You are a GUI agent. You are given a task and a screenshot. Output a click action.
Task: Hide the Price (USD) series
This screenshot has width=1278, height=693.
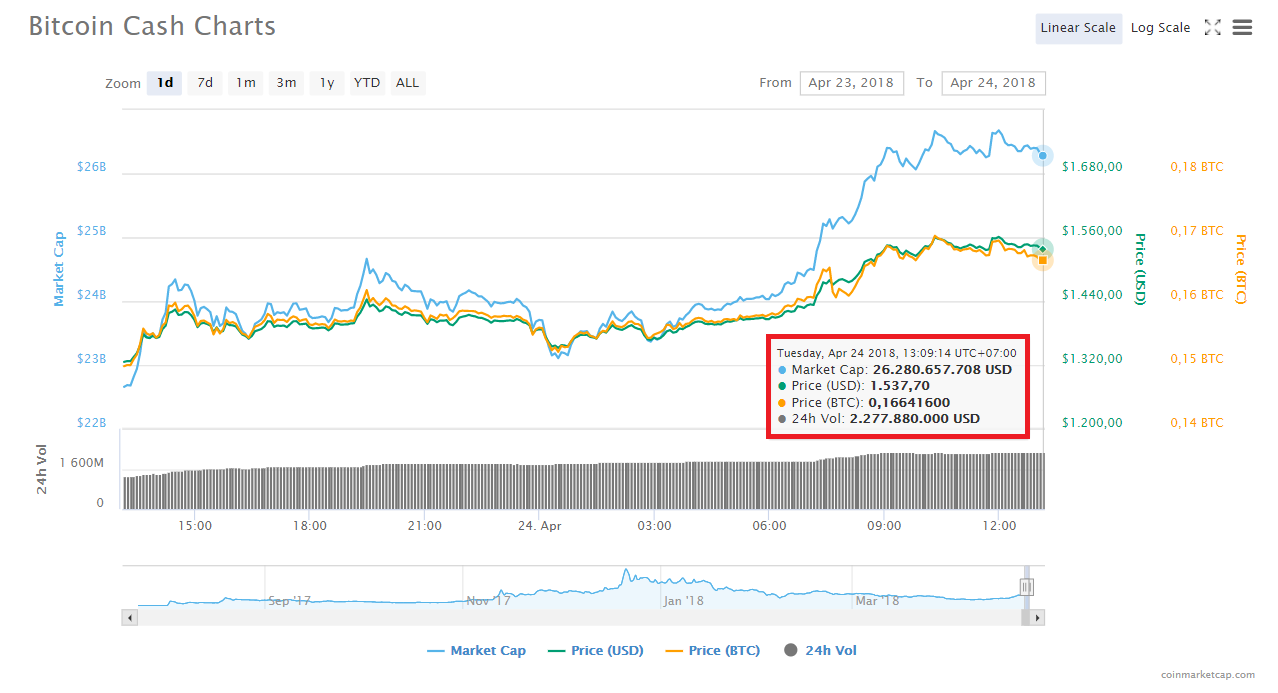(x=596, y=651)
